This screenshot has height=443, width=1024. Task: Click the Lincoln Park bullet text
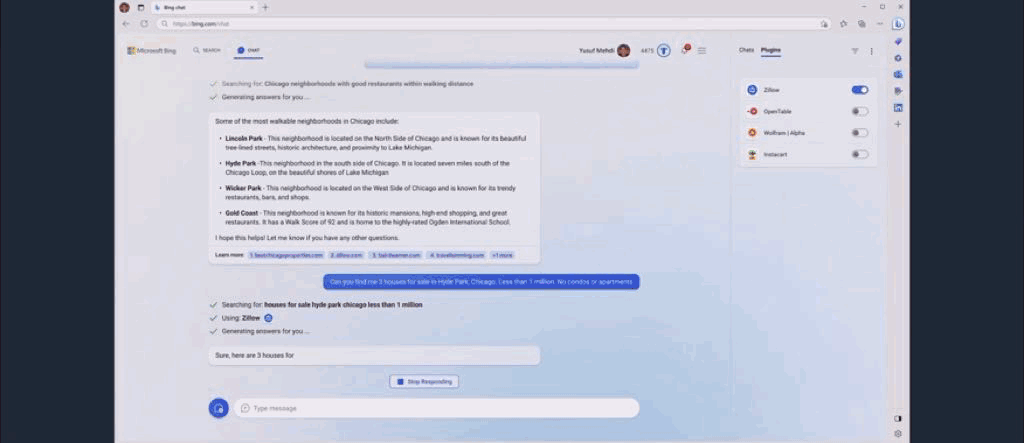[376, 143]
